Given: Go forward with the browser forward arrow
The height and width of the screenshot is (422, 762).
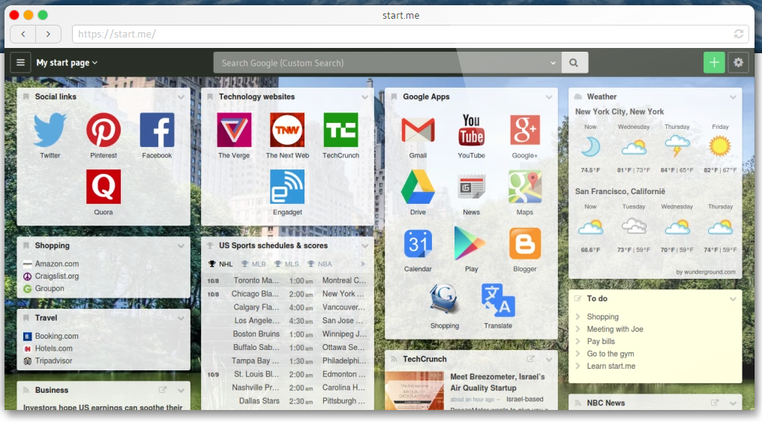Looking at the screenshot, I should [x=48, y=34].
